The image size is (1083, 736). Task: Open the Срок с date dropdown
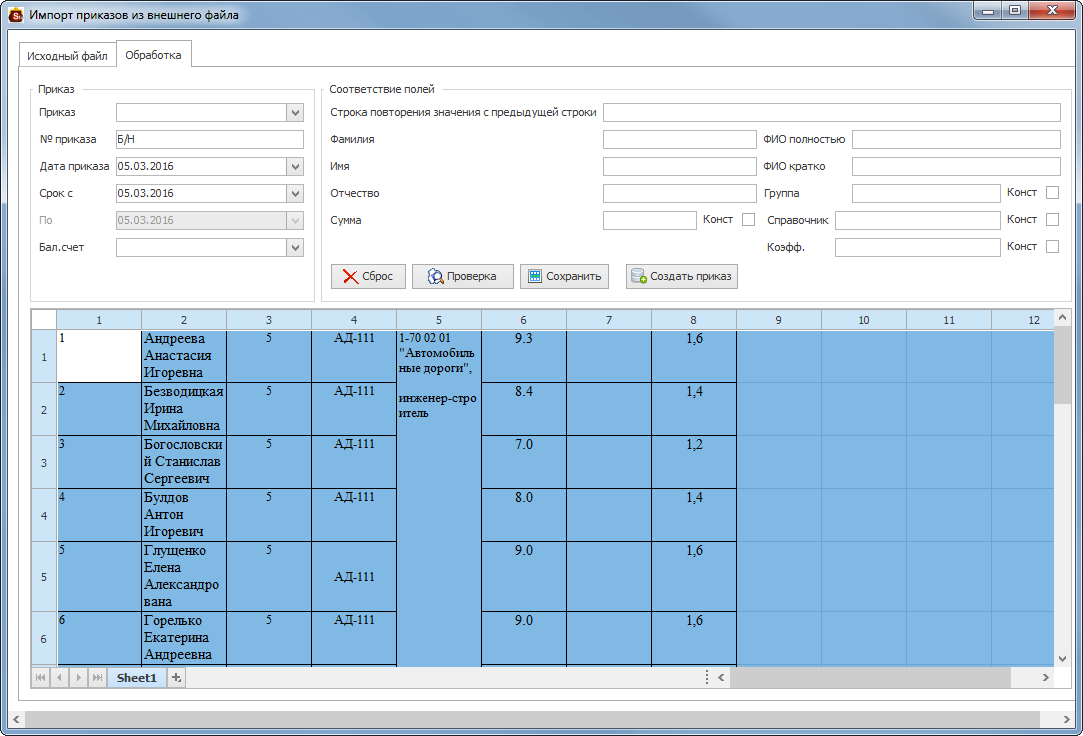pyautogui.click(x=295, y=193)
